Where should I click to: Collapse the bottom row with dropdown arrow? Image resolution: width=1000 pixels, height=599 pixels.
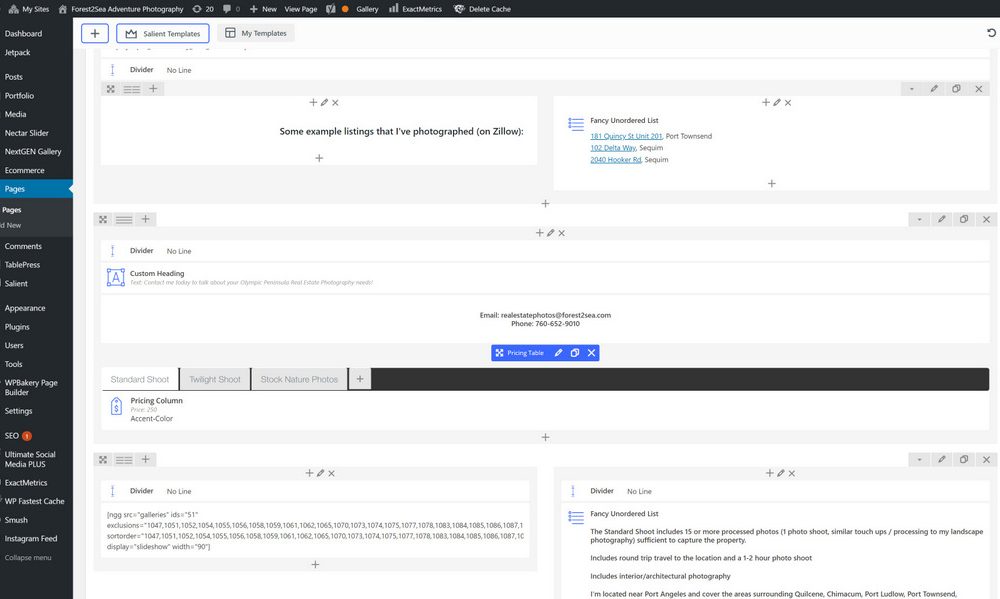pyautogui.click(x=919, y=459)
